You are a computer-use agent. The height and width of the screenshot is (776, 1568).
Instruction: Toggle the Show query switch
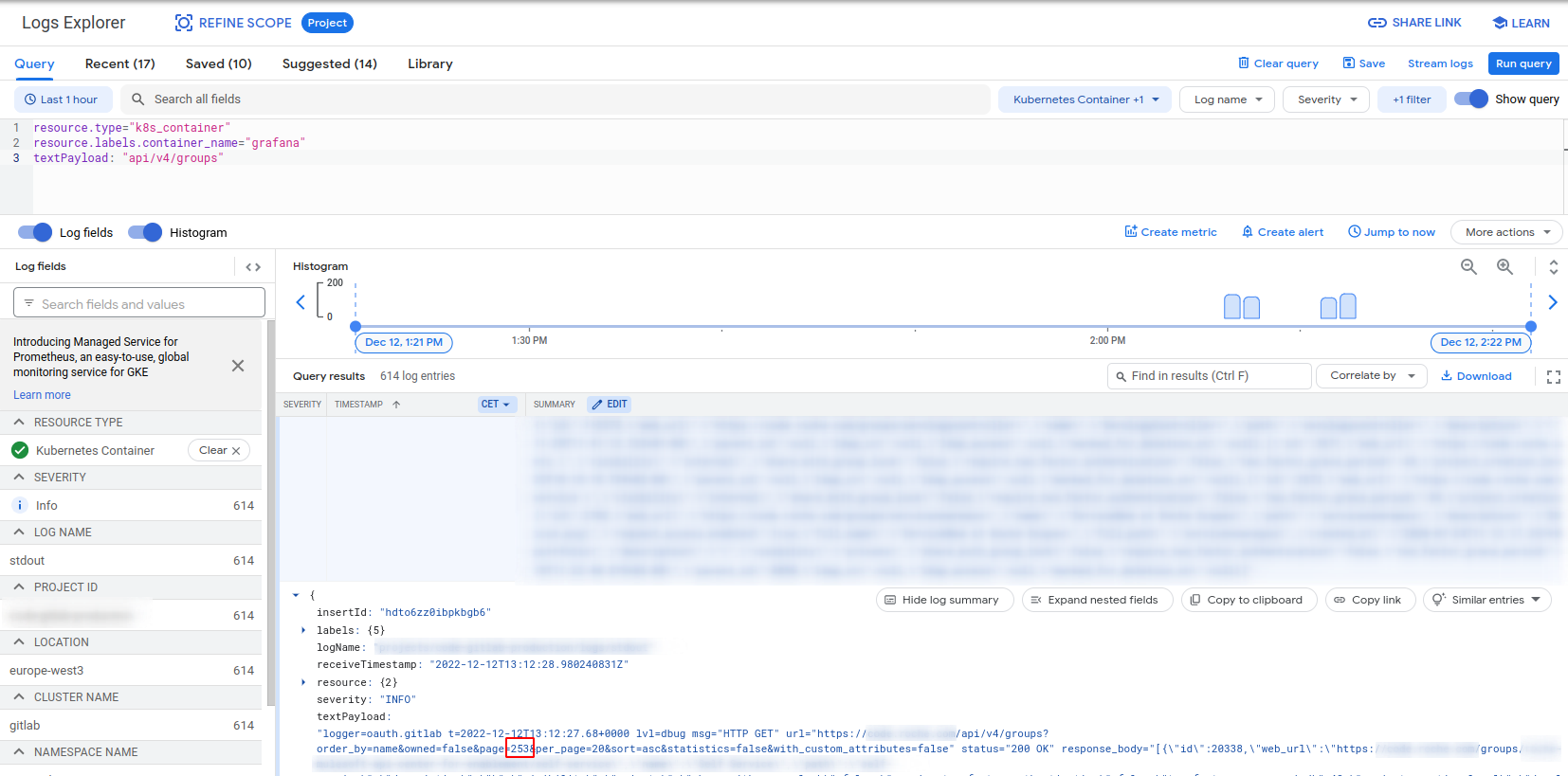[x=1471, y=99]
